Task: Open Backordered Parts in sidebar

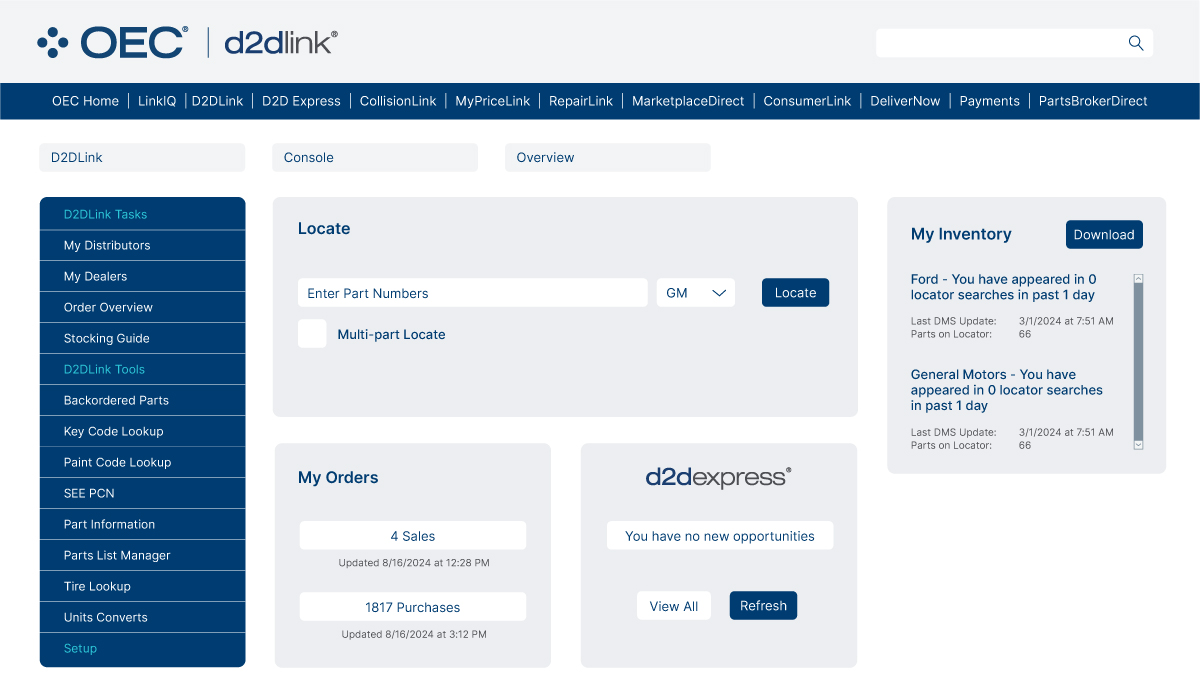Action: (142, 401)
